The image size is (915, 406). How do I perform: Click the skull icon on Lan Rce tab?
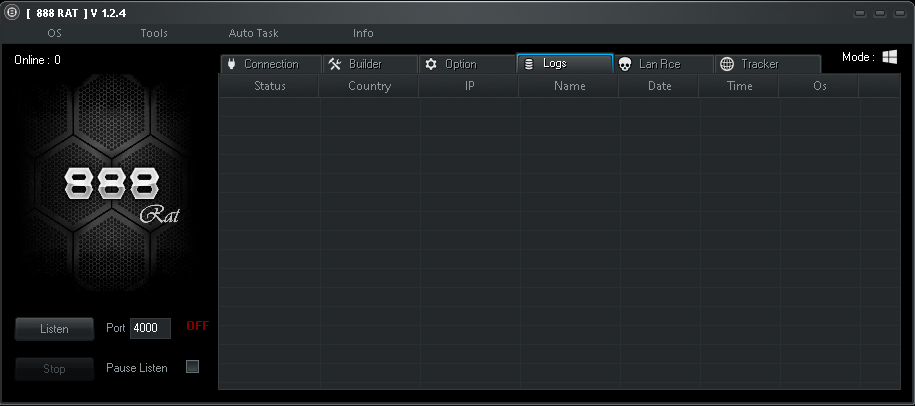tap(625, 64)
